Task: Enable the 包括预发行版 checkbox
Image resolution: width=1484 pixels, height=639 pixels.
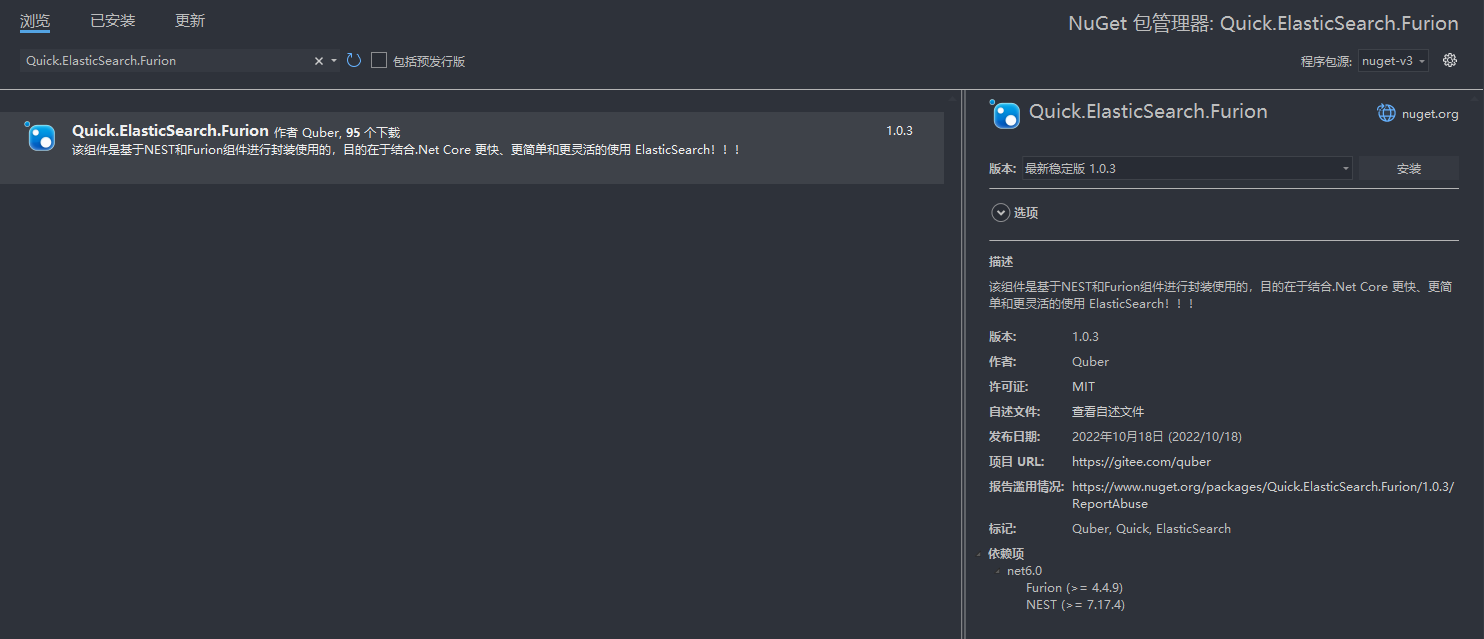Action: [x=378, y=60]
